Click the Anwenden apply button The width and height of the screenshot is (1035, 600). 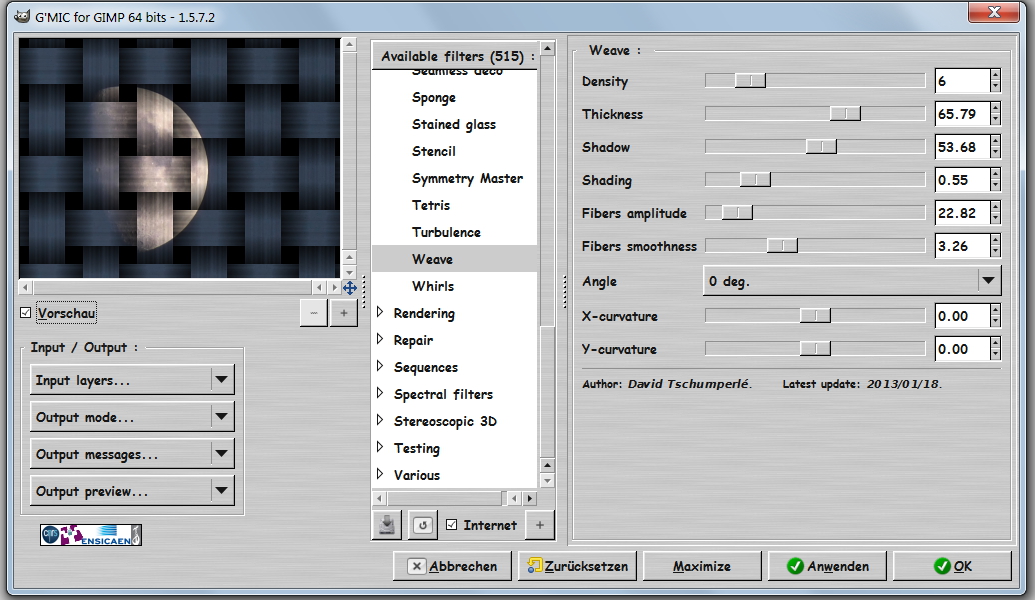click(826, 566)
